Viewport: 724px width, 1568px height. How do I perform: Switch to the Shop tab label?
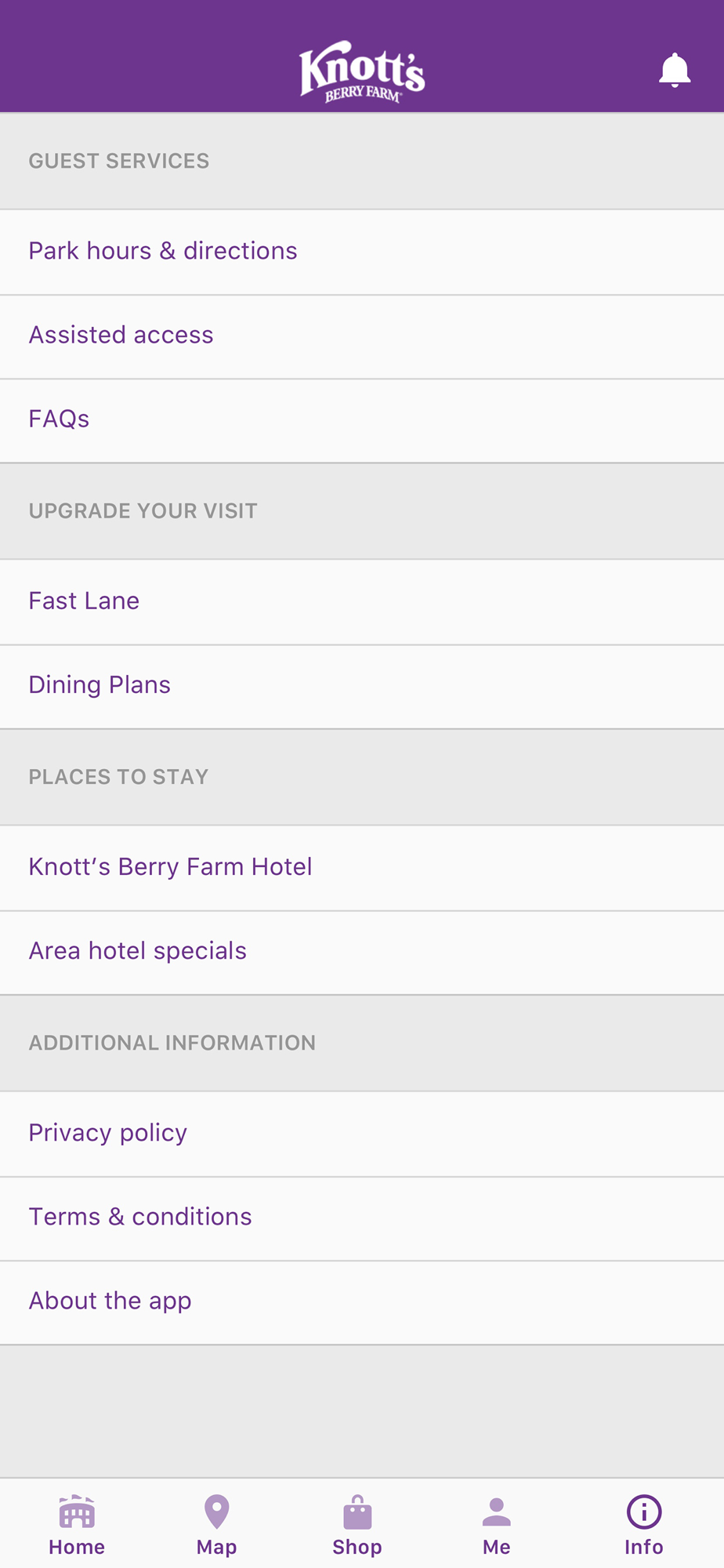click(x=357, y=1547)
